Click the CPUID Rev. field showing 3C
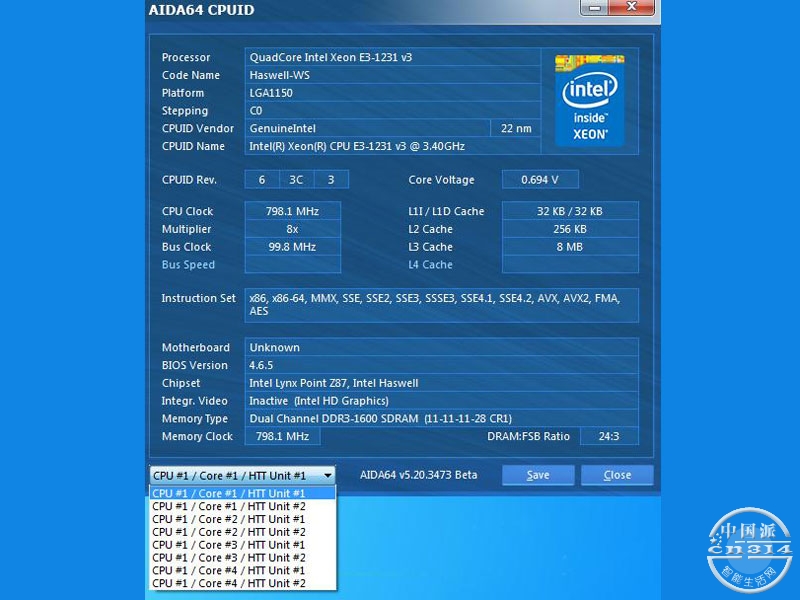Image resolution: width=800 pixels, height=600 pixels. point(296,180)
